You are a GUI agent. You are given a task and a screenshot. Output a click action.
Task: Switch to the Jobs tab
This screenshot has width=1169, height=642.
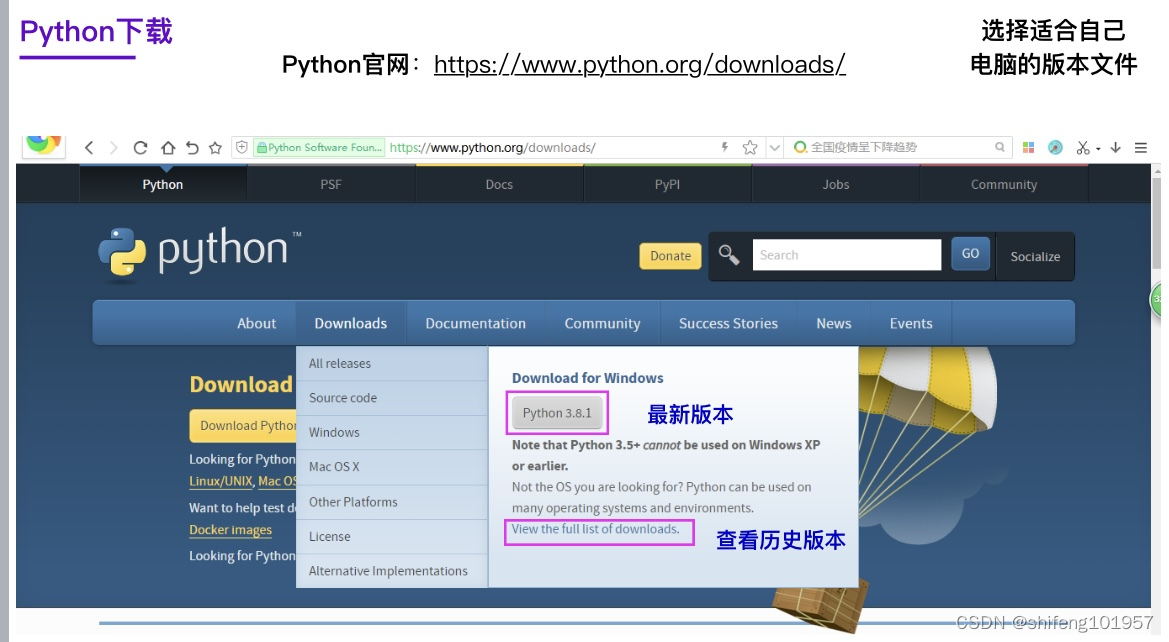836,184
